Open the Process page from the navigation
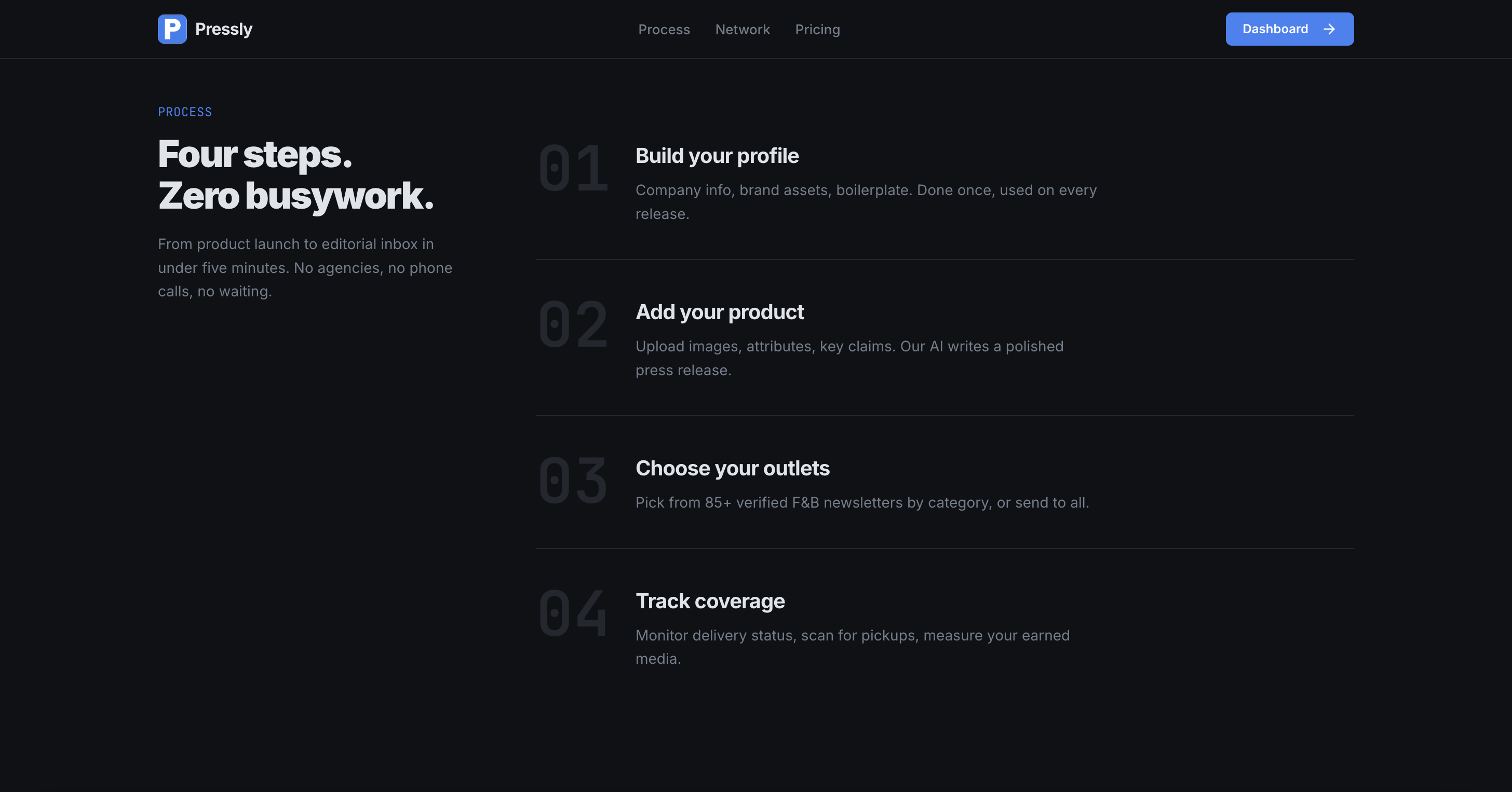 664,30
